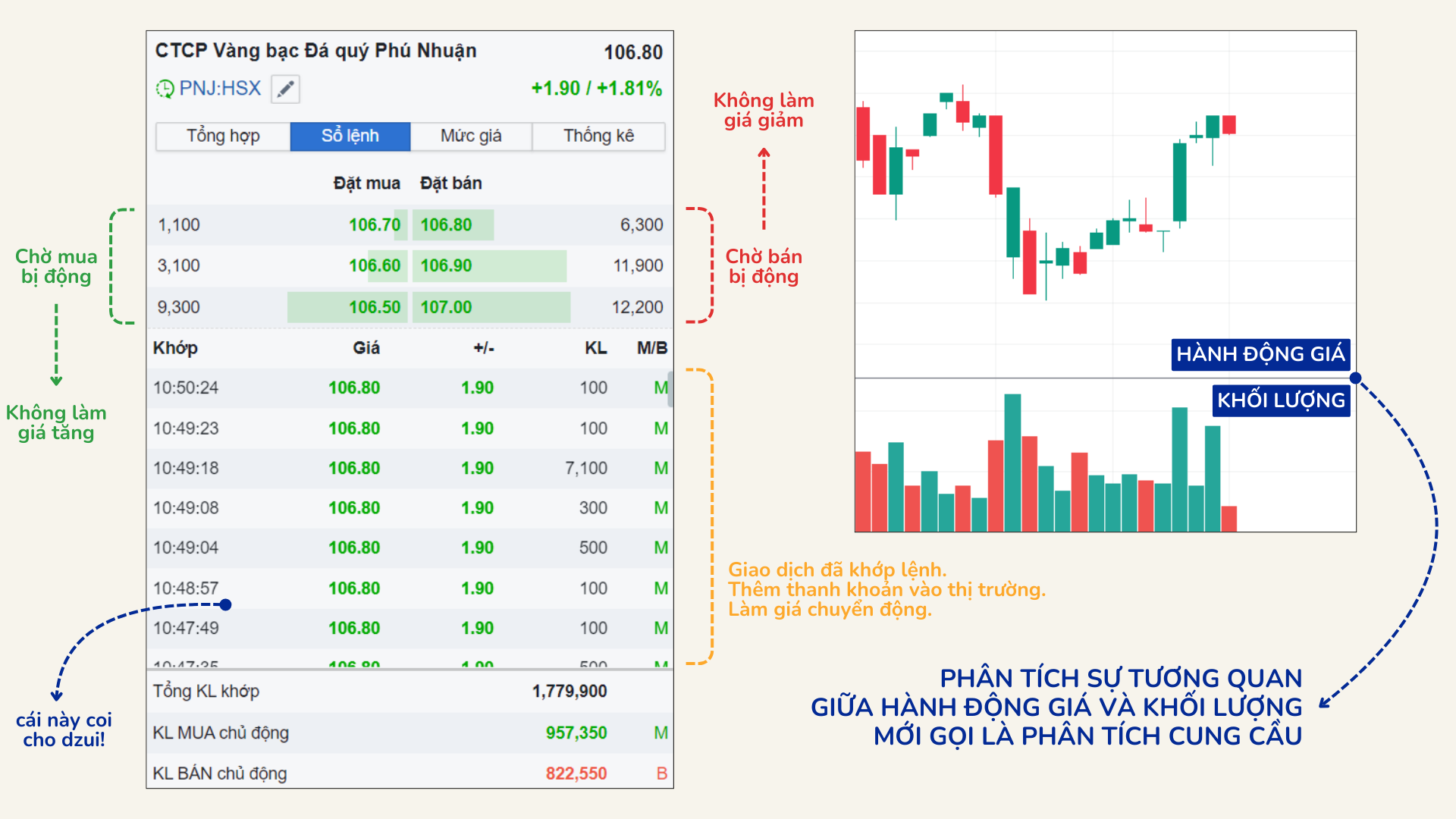This screenshot has width=1456, height=819.
Task: Click the clock icon before PNJ:HSX
Action: [x=165, y=89]
